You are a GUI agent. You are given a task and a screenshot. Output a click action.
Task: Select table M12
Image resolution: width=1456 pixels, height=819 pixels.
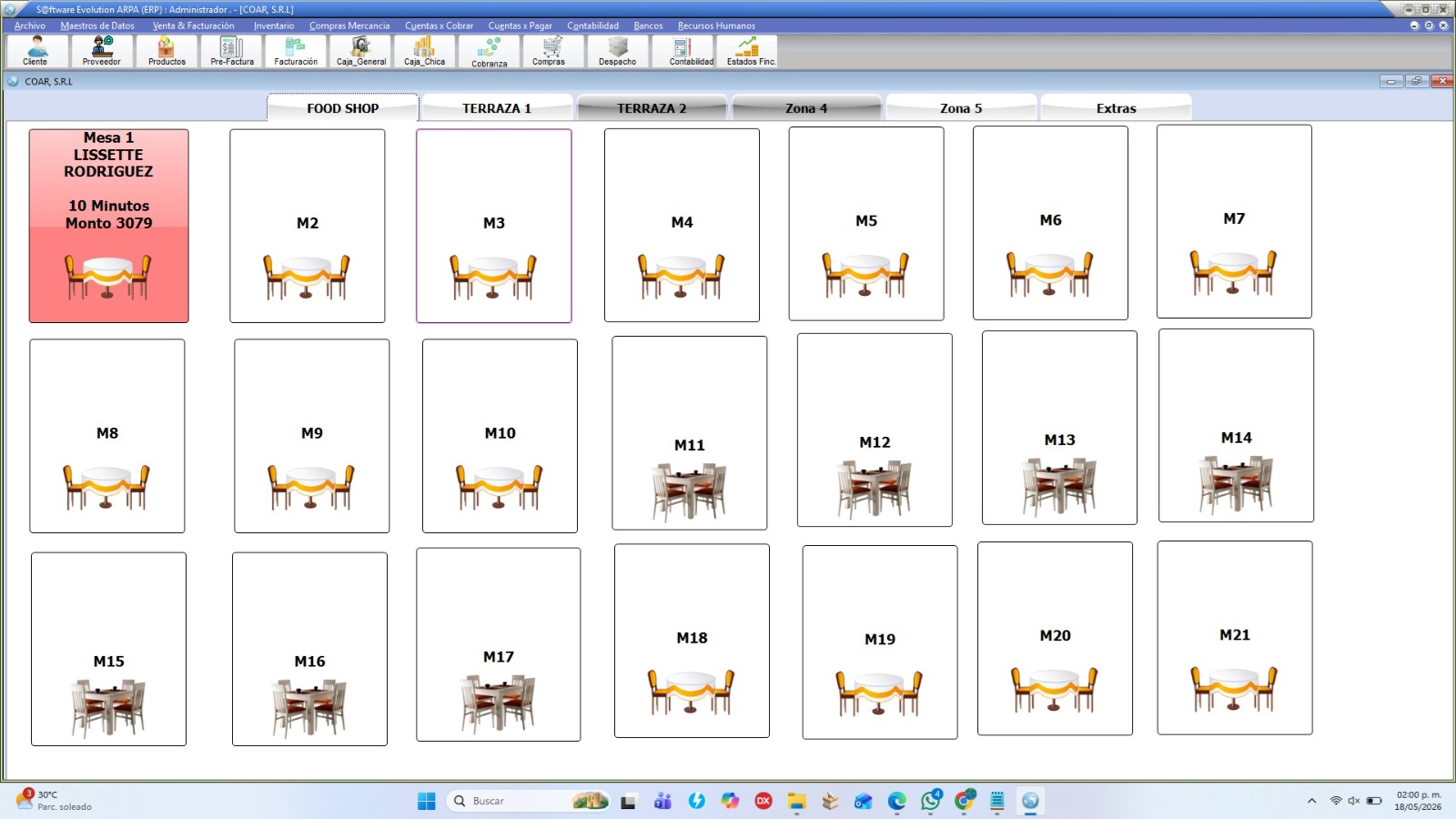pyautogui.click(x=875, y=430)
